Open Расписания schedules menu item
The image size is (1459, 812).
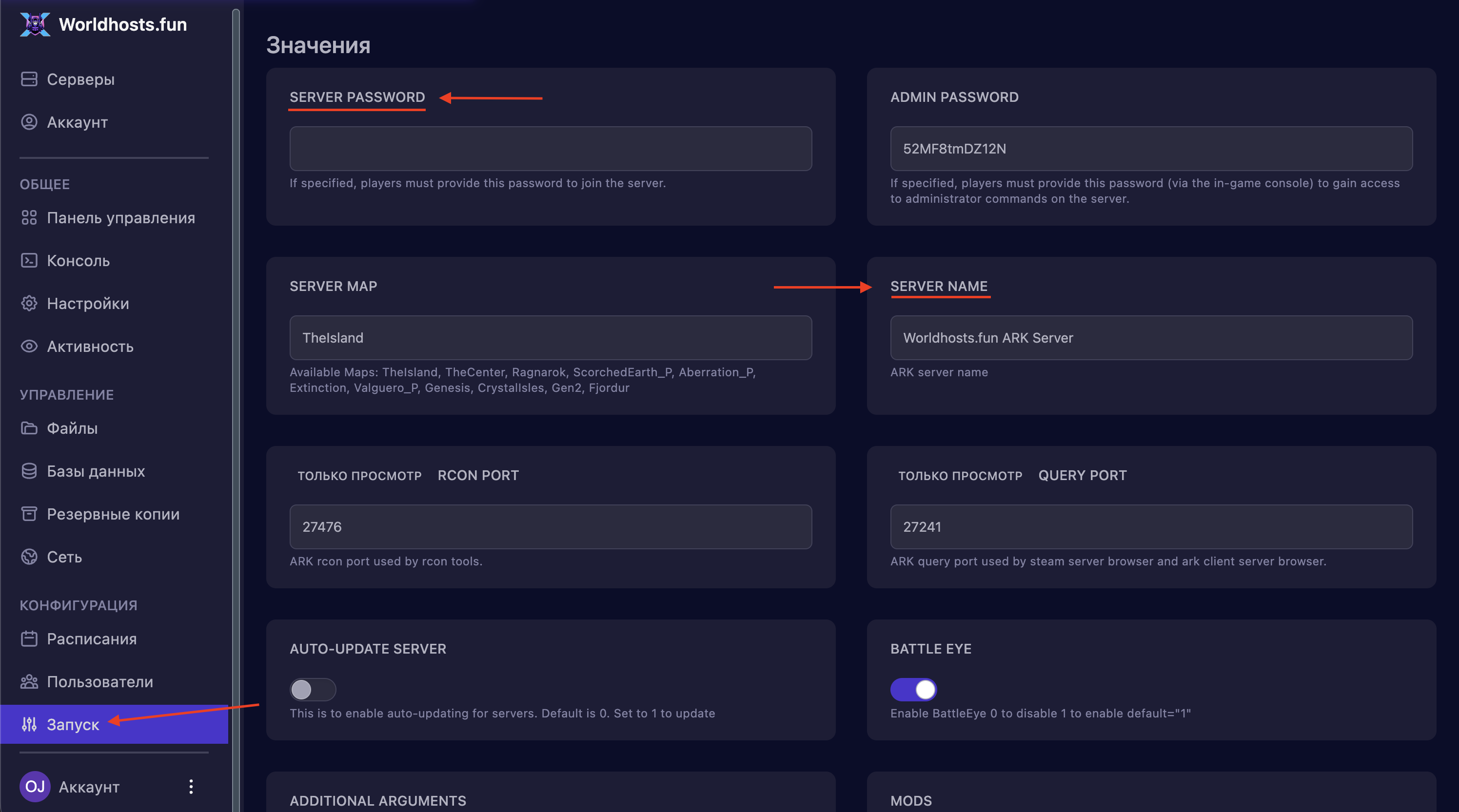click(91, 638)
